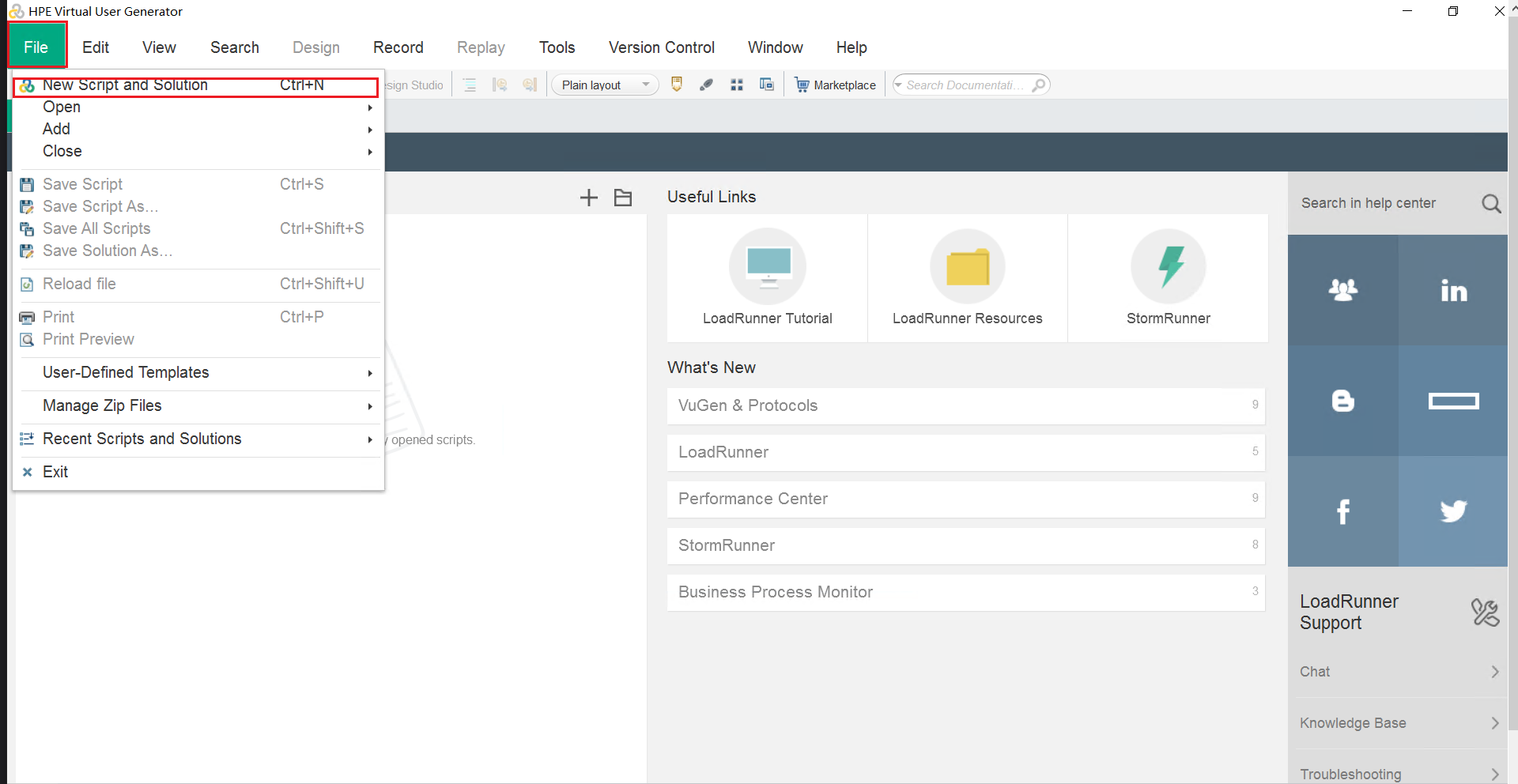Open the Knowledge Base support link
Screen dimensions: 1518x784
[1398, 723]
